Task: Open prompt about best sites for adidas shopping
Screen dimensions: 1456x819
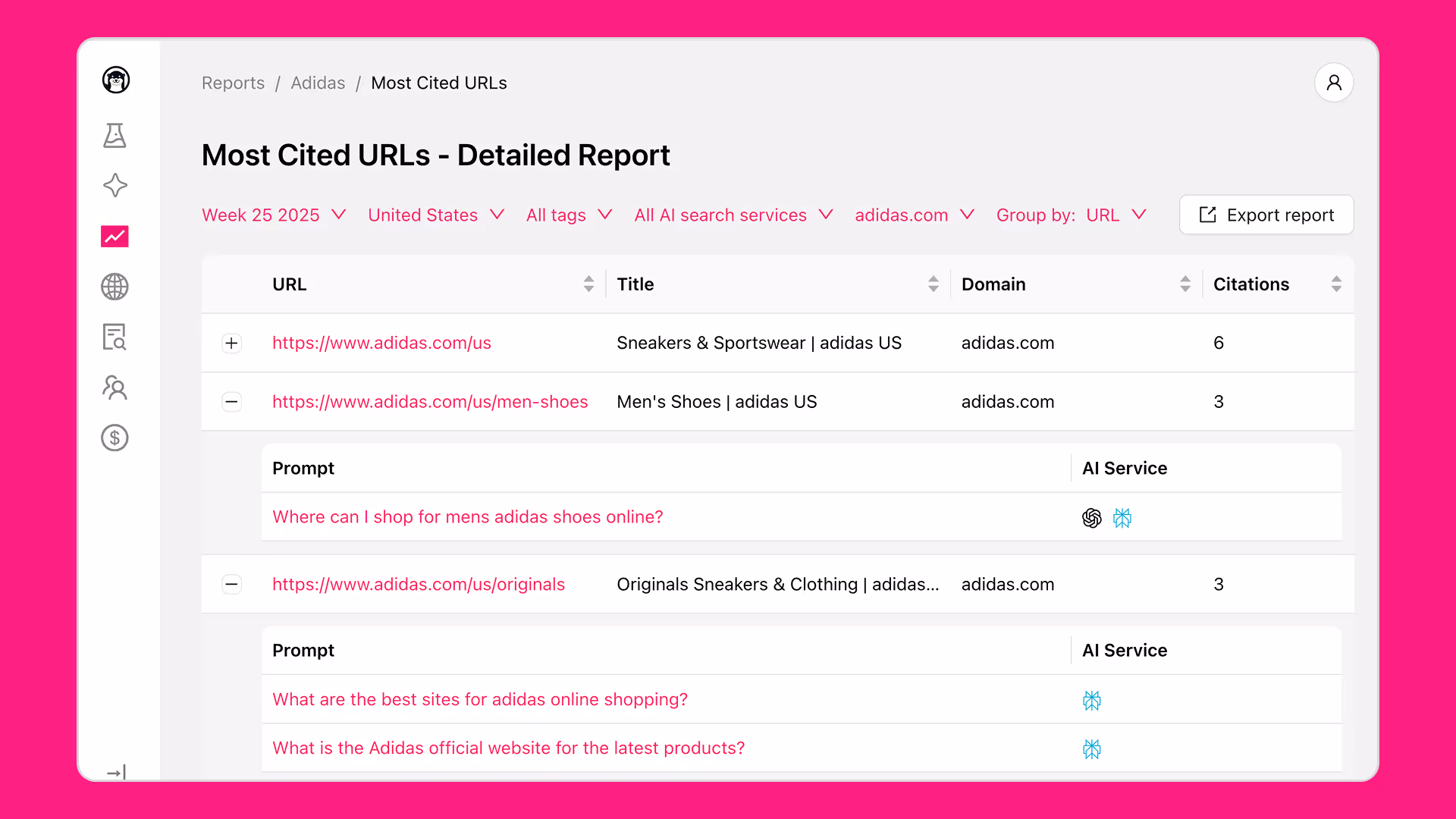Action: 480,699
